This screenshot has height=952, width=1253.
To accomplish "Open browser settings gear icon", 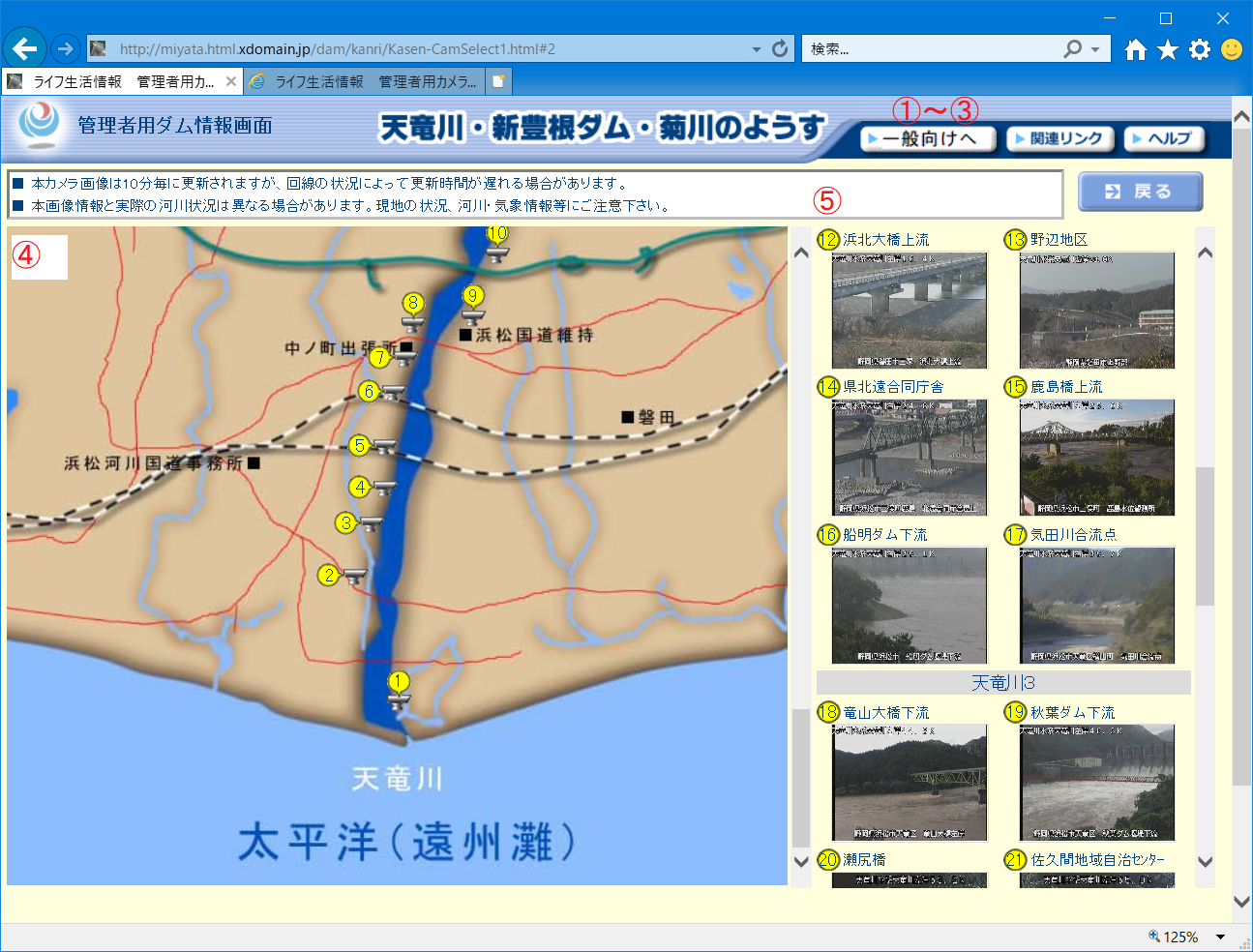I will (x=1200, y=49).
